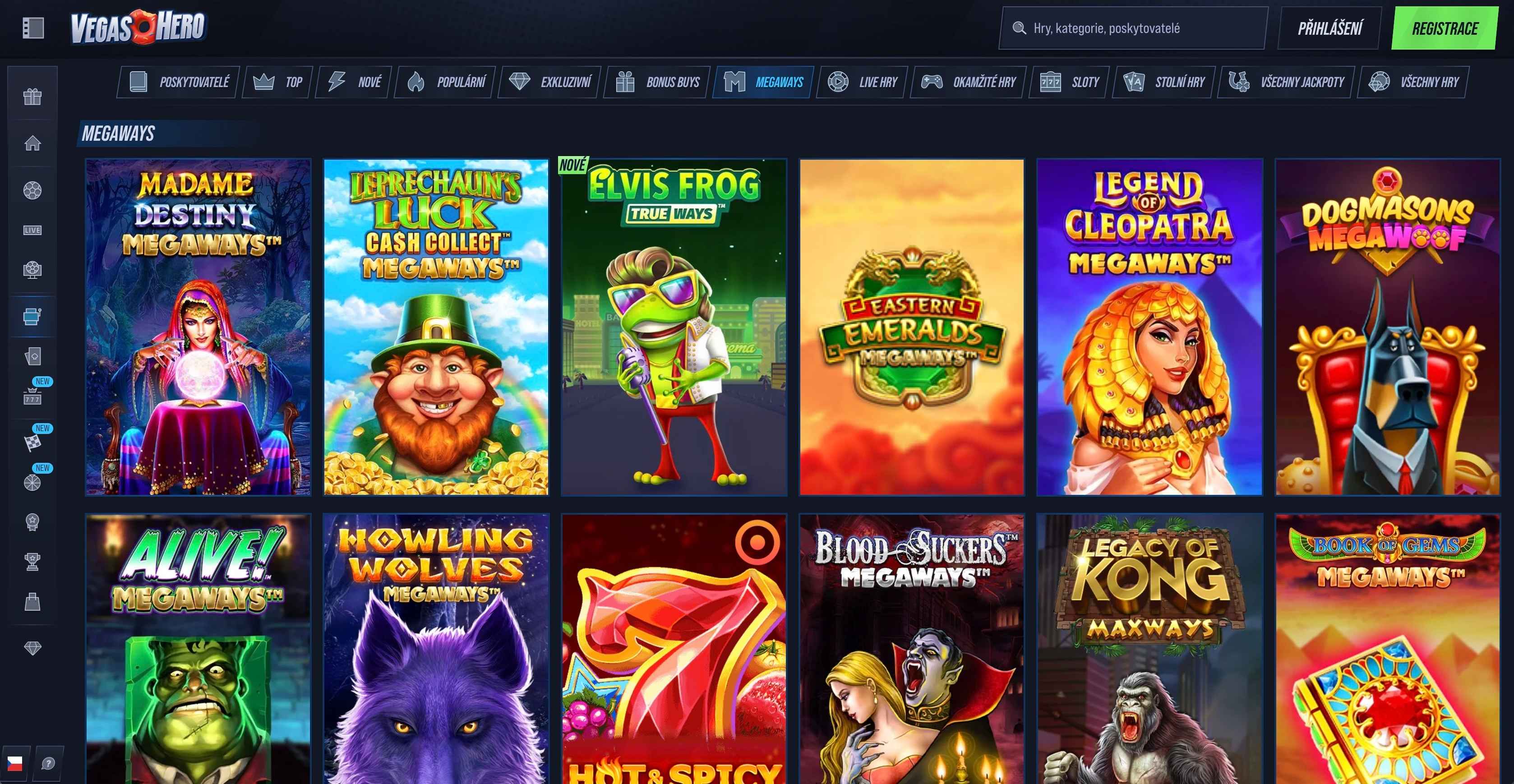Launch the Hot & Spicy game
The image size is (1514, 784).
(674, 649)
